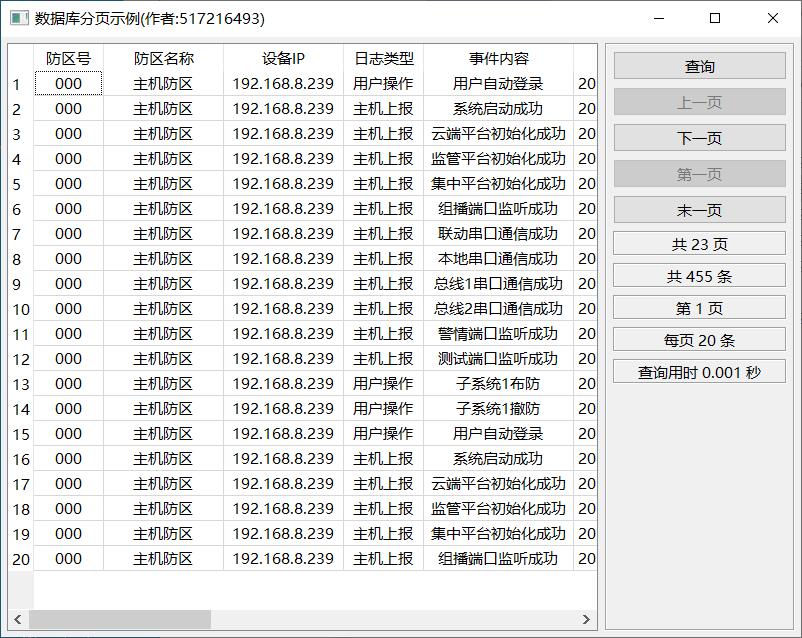Jump to last page with 末一页
Screen dimensions: 802x638
[x=699, y=211]
